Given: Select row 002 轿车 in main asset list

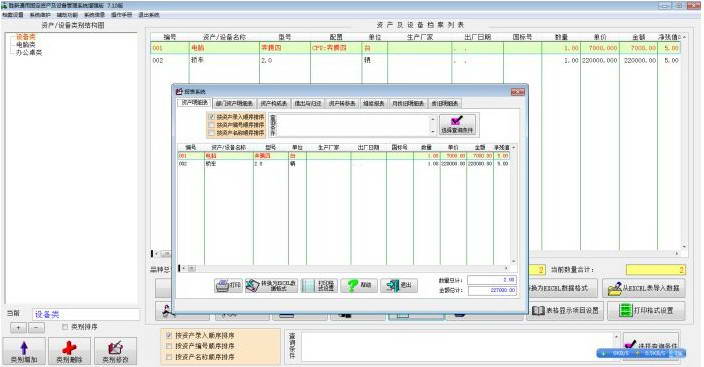Looking at the screenshot, I should point(415,60).
